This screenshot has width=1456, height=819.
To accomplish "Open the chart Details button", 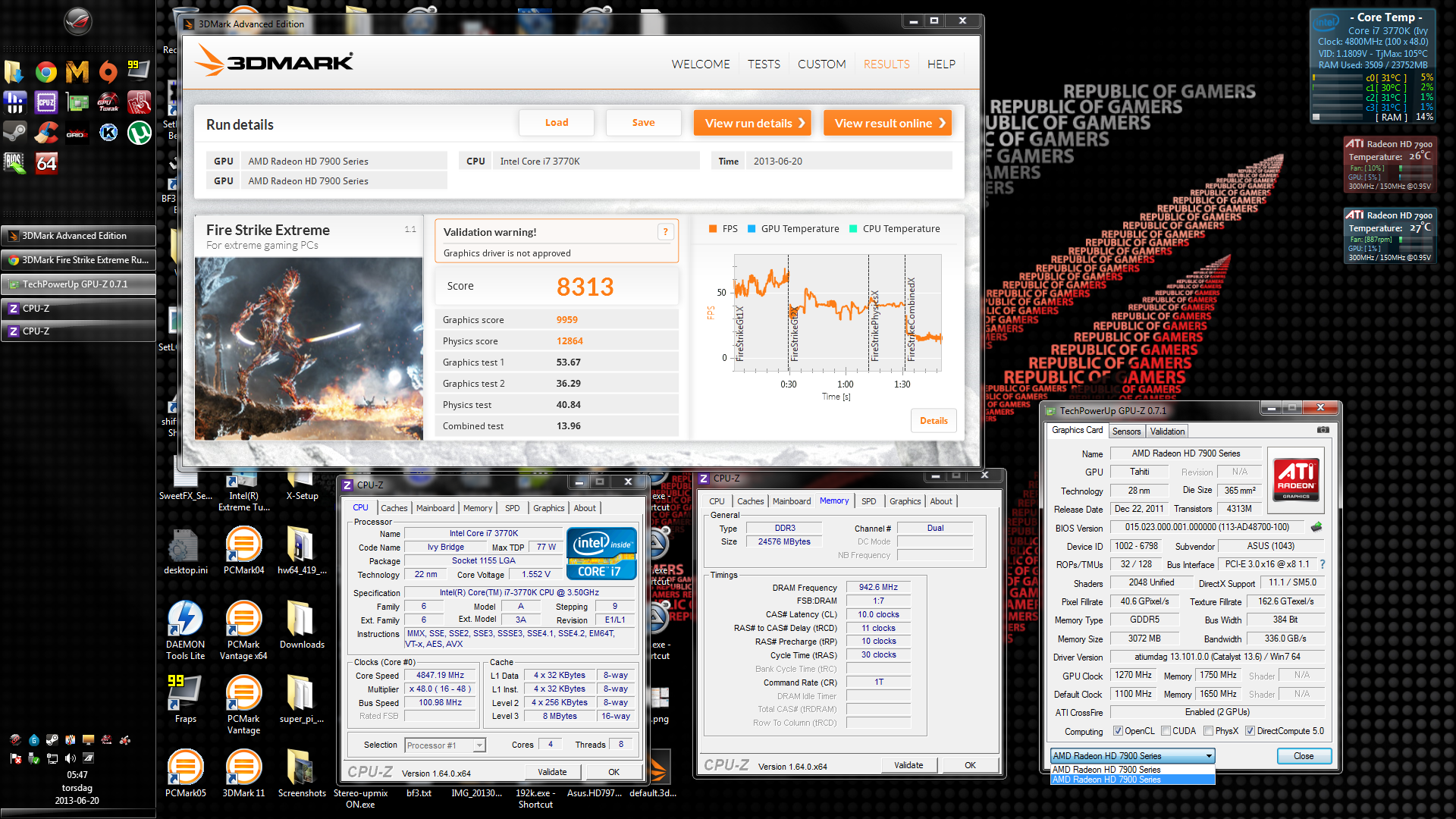I will pyautogui.click(x=934, y=421).
